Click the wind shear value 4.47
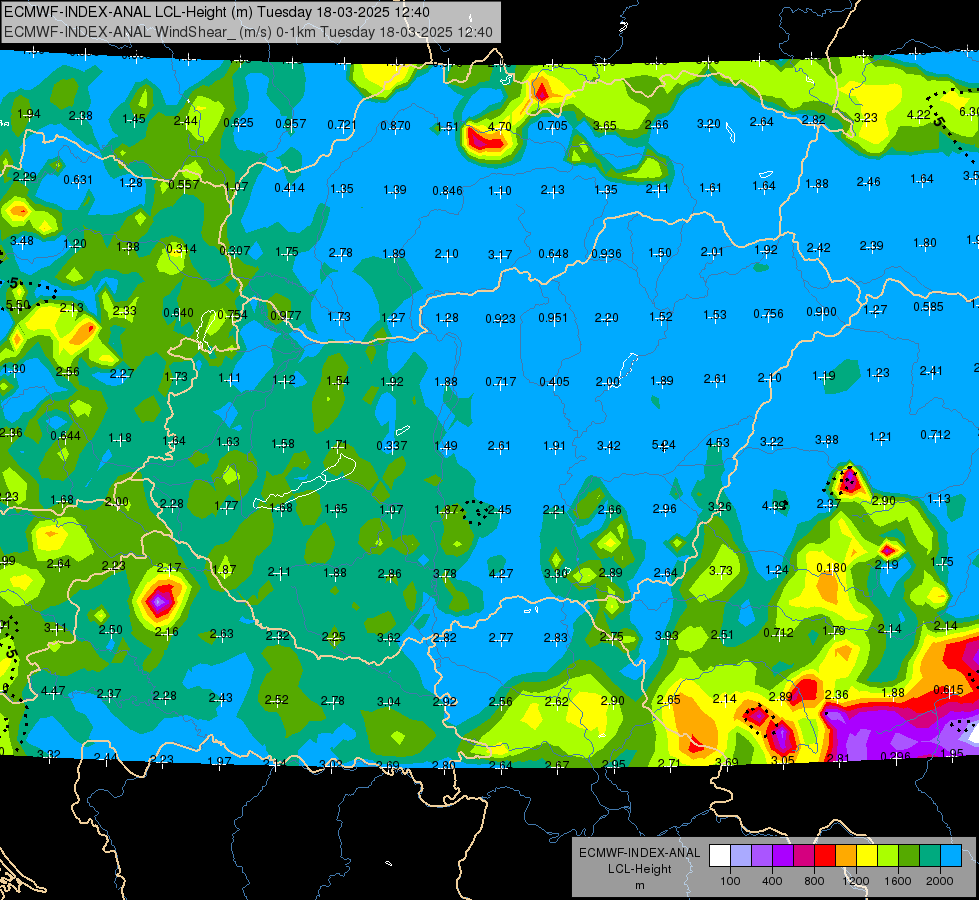The height and width of the screenshot is (900, 979). point(53,691)
